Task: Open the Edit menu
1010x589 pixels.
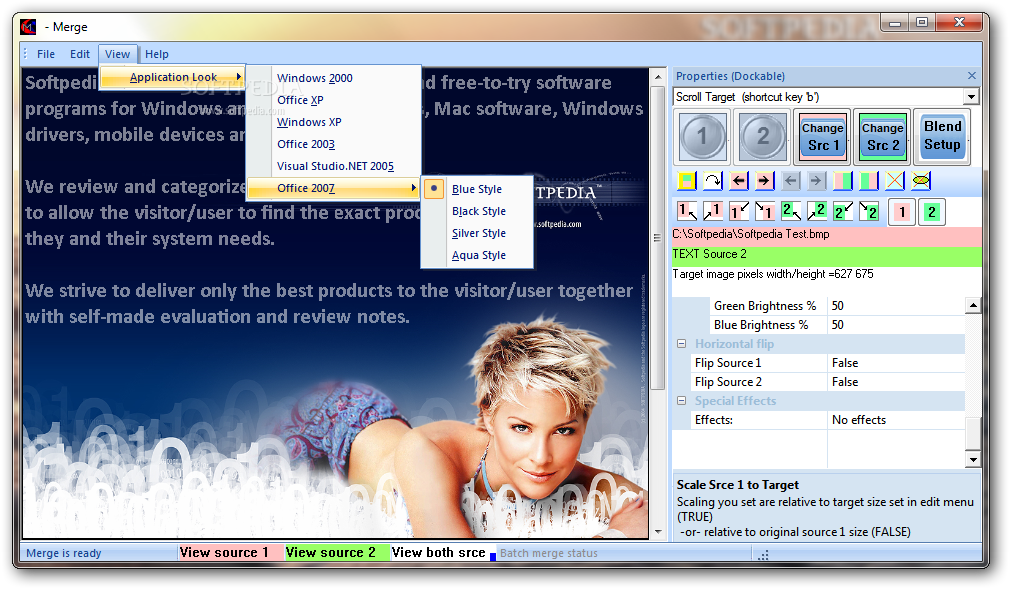Action: (80, 54)
